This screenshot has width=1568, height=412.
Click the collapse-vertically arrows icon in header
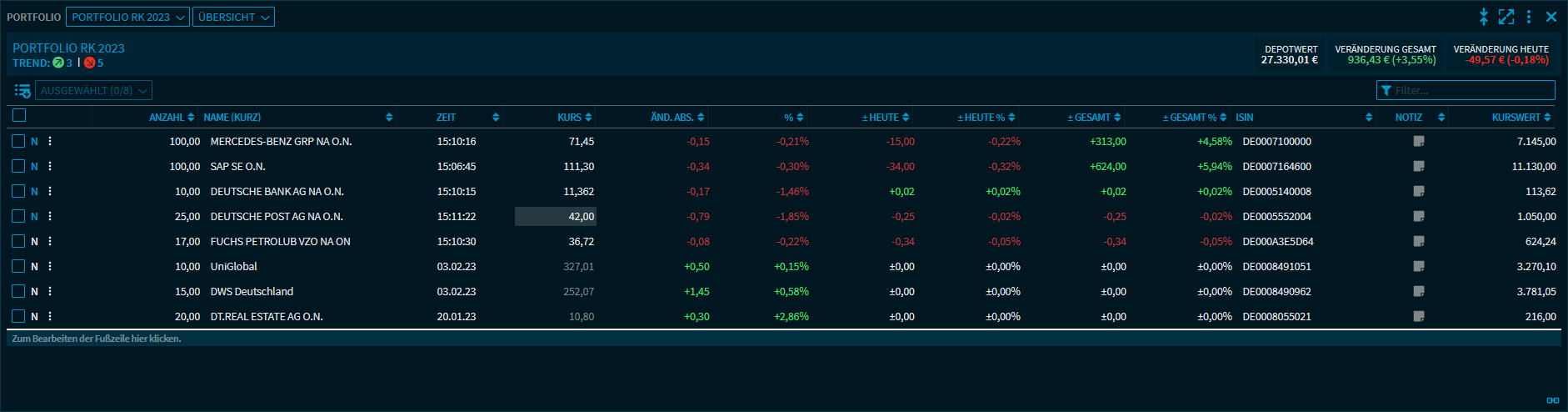tap(1483, 17)
